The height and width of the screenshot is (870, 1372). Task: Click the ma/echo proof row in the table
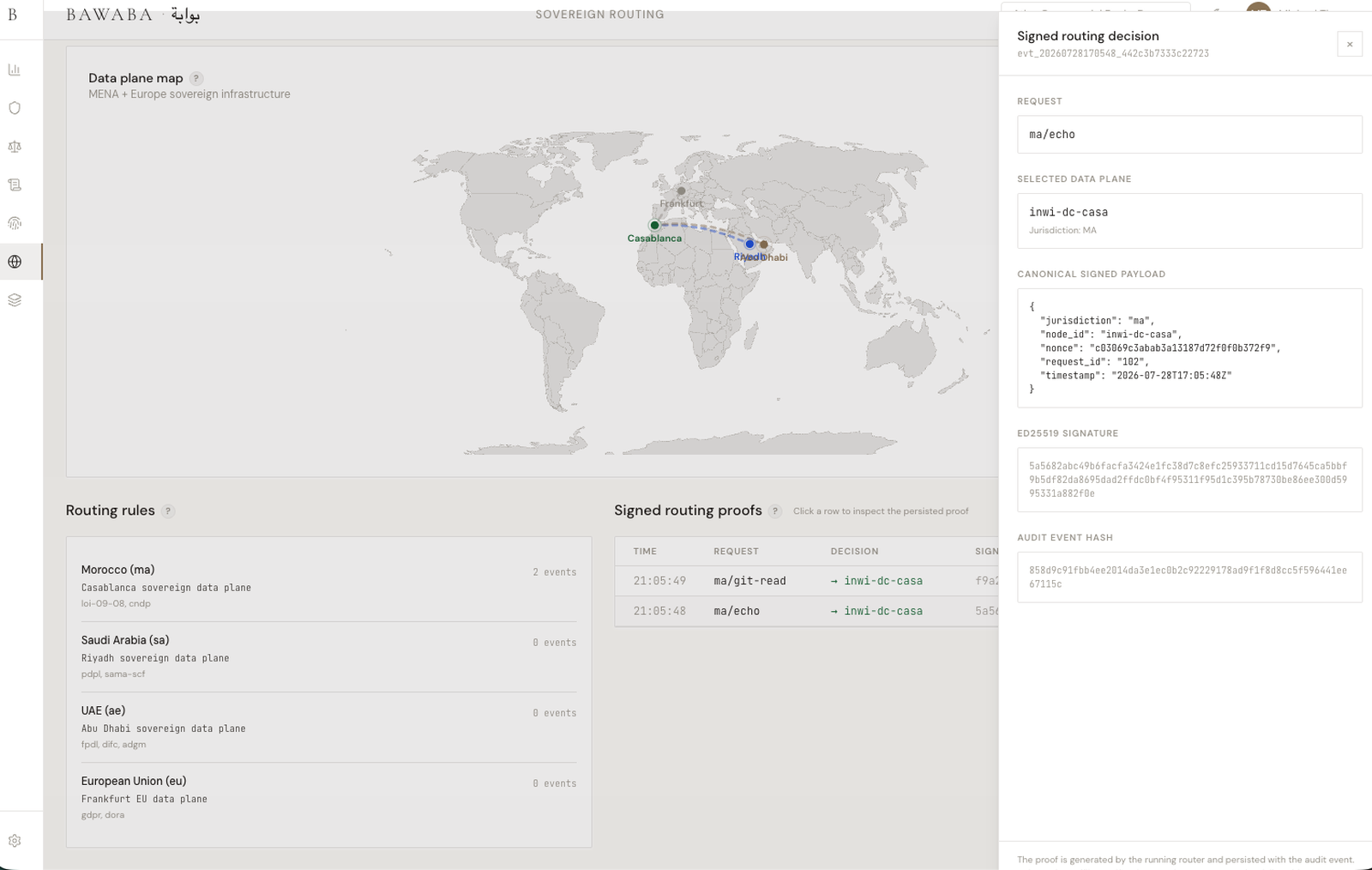[x=807, y=611]
